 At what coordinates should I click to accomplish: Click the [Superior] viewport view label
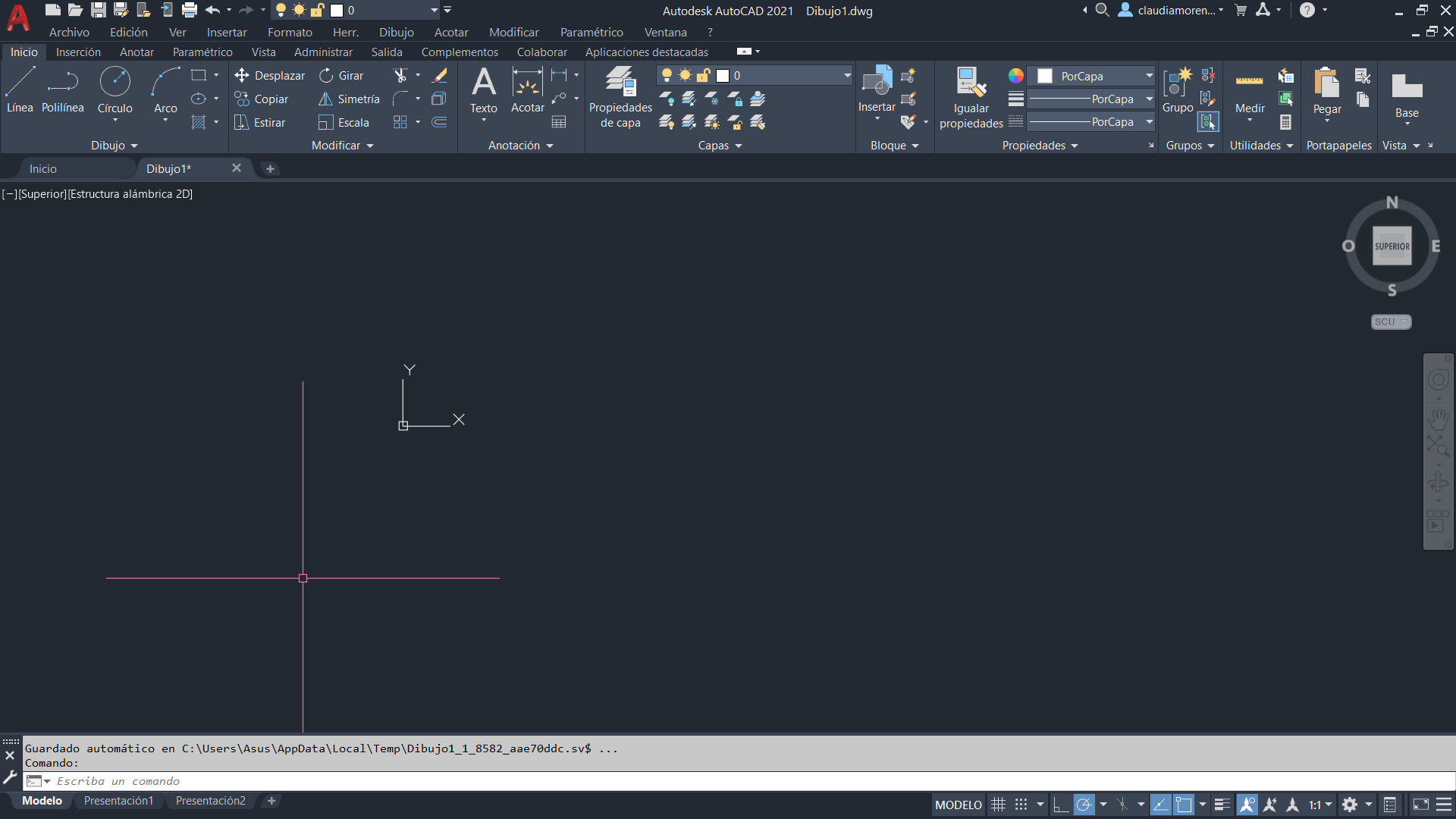pos(42,194)
